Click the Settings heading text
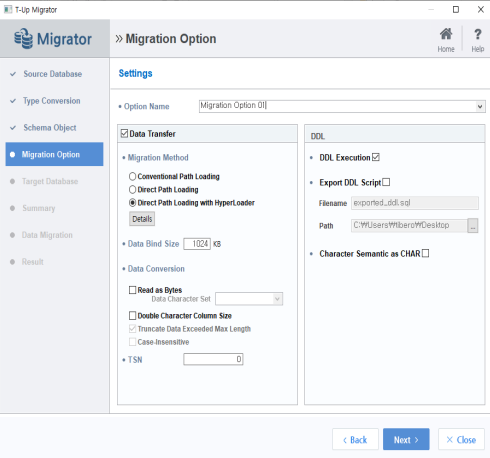This screenshot has width=490, height=458. (136, 73)
